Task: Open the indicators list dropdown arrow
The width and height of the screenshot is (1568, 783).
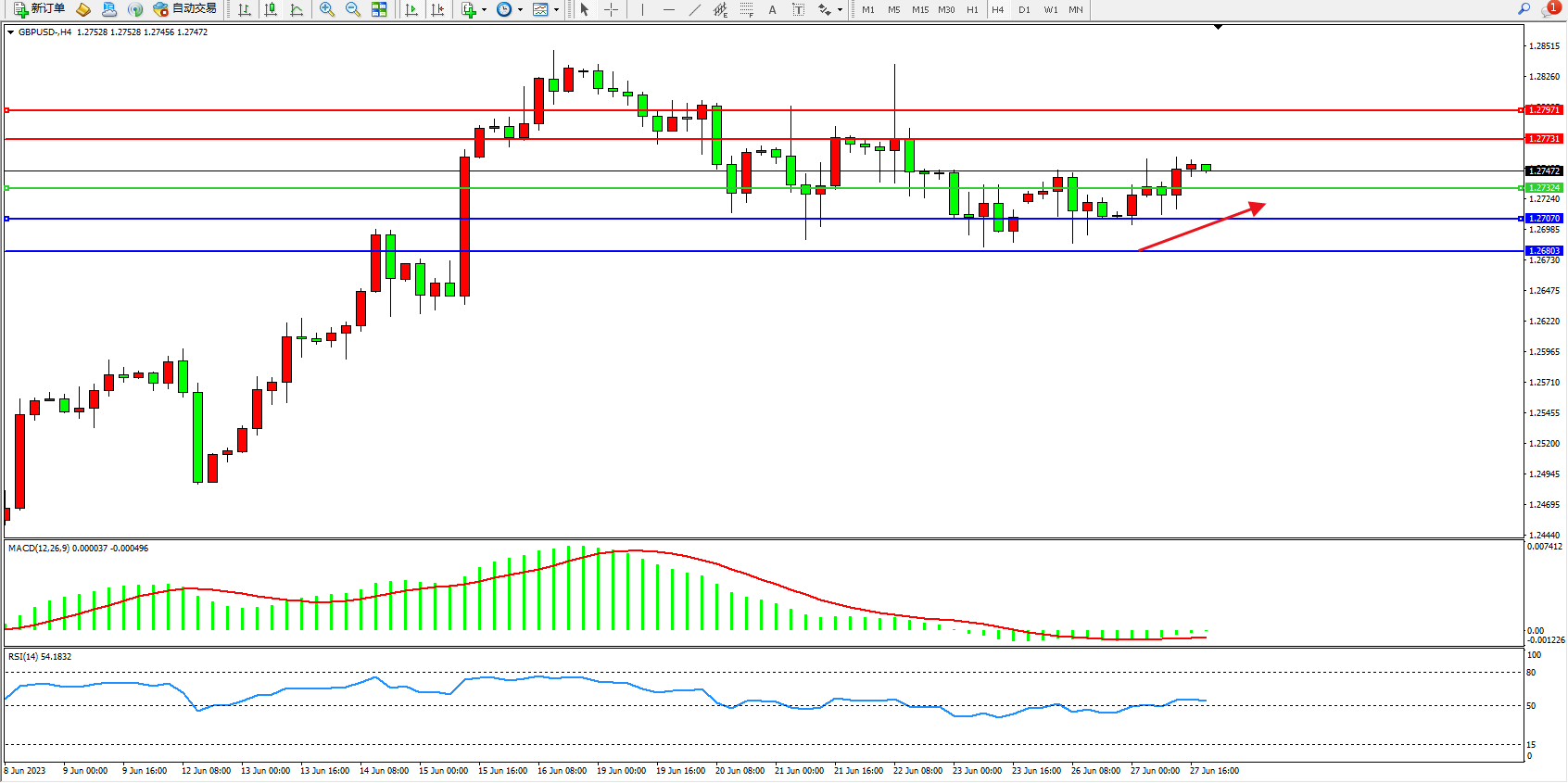Action: pyautogui.click(x=484, y=10)
